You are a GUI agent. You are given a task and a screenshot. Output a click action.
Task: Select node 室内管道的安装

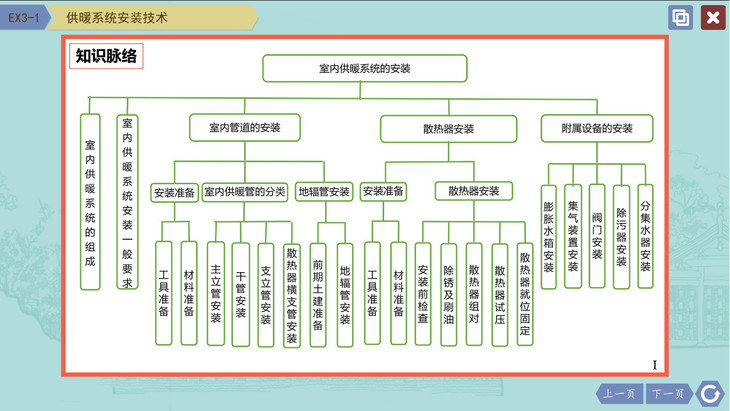pyautogui.click(x=244, y=128)
